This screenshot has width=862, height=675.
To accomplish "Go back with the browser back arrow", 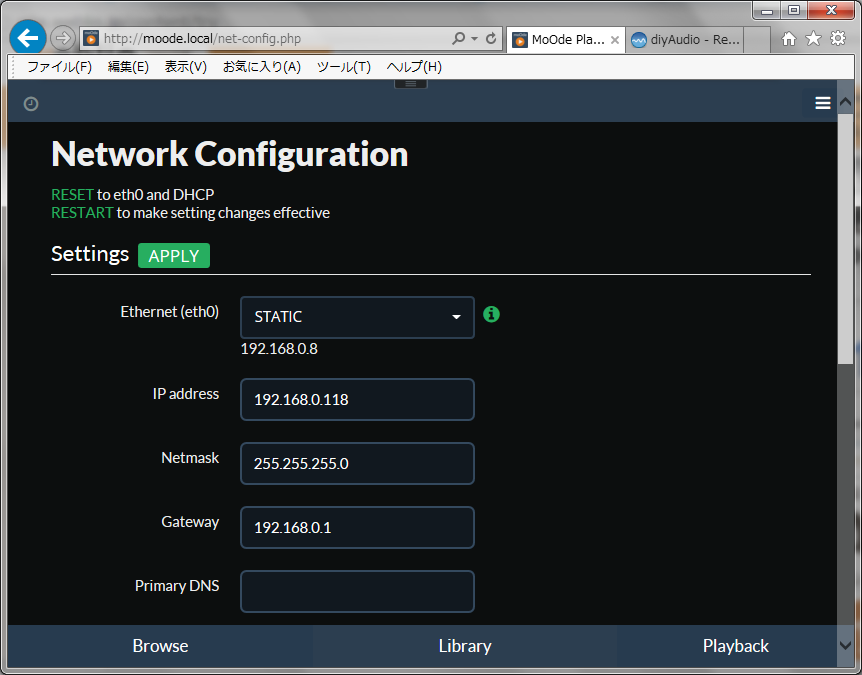I will 27,37.
